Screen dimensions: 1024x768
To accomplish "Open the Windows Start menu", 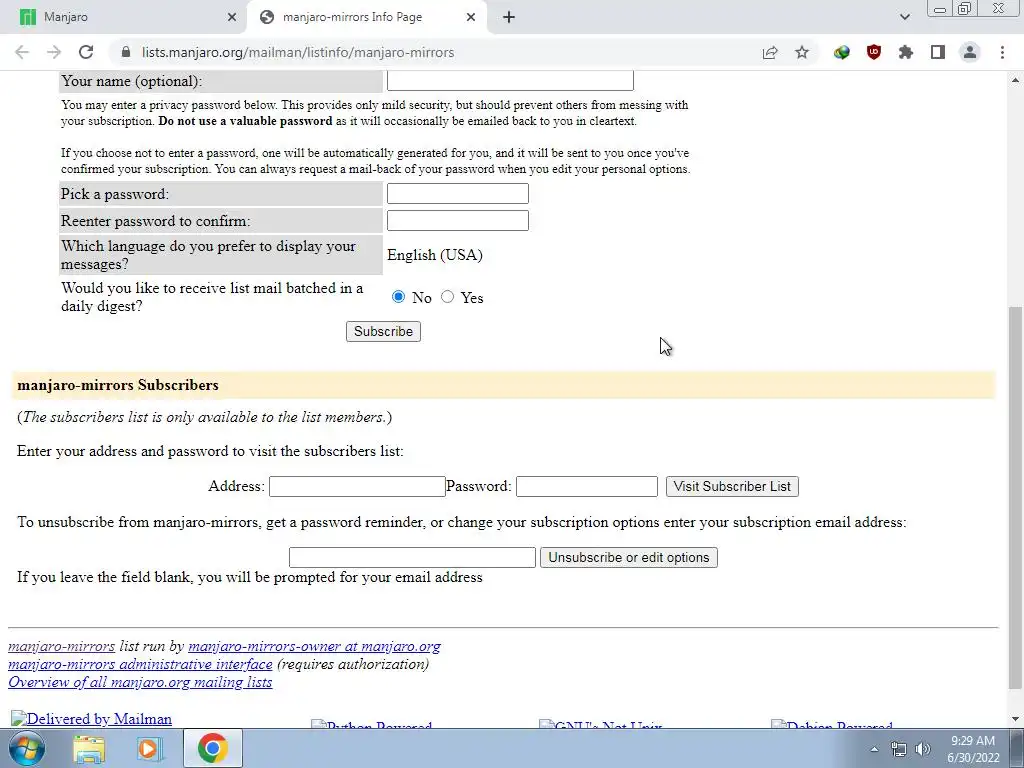I will click(27, 748).
